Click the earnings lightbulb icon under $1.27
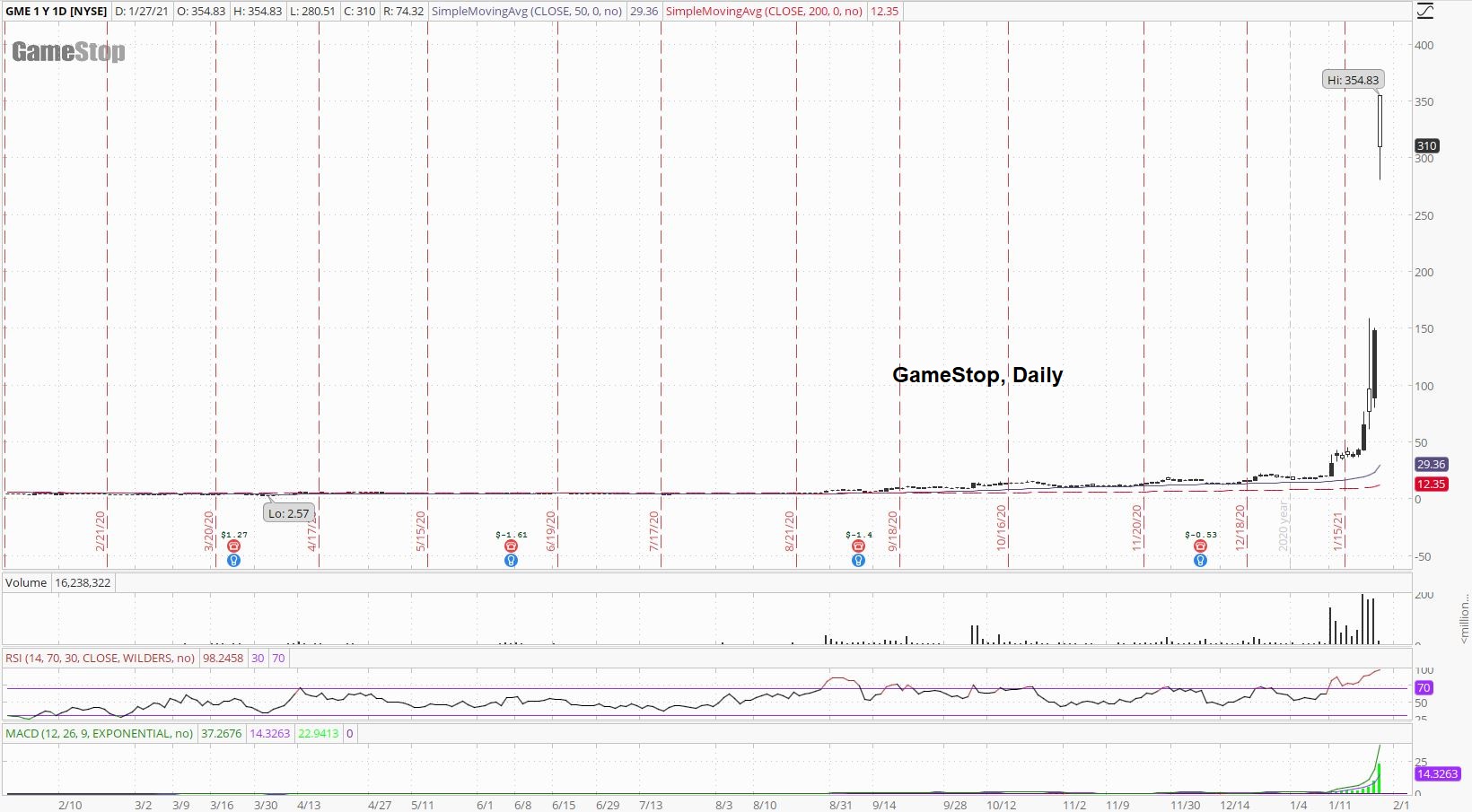Screen dimensions: 1472x812 tap(234, 561)
